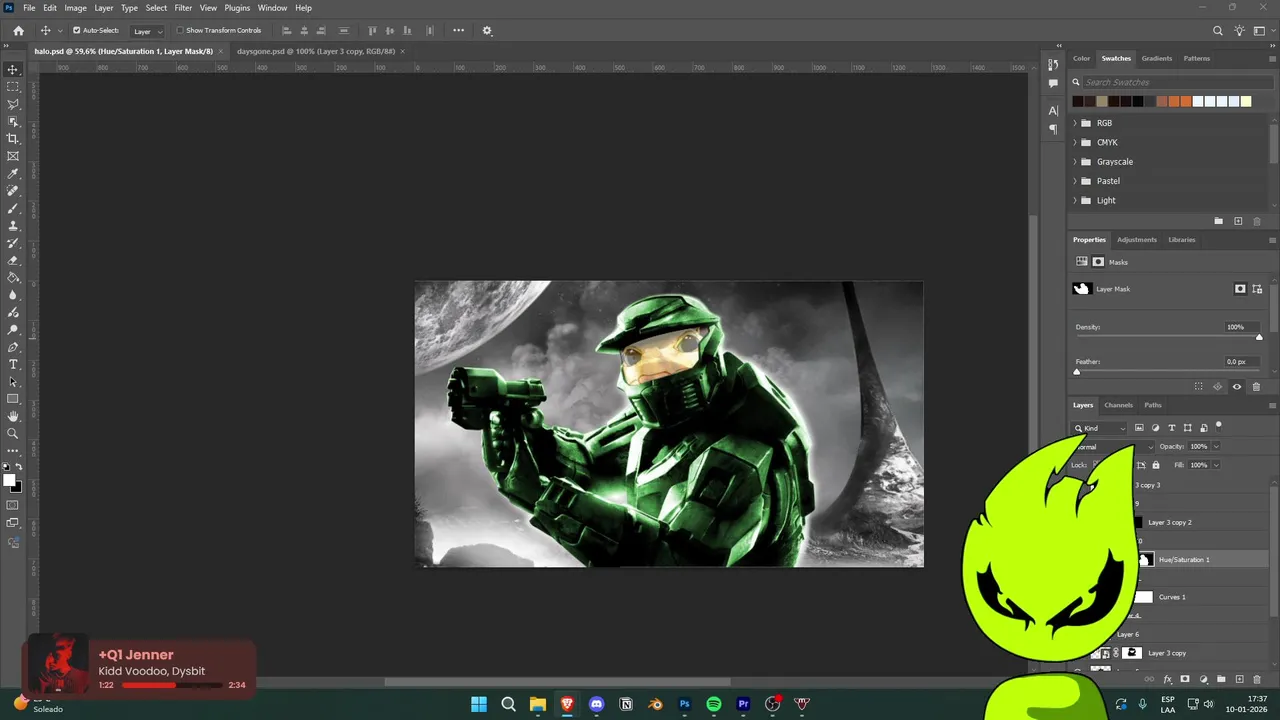Open the Kind filter dropdown
This screenshot has width=1280, height=720.
(x=1101, y=428)
